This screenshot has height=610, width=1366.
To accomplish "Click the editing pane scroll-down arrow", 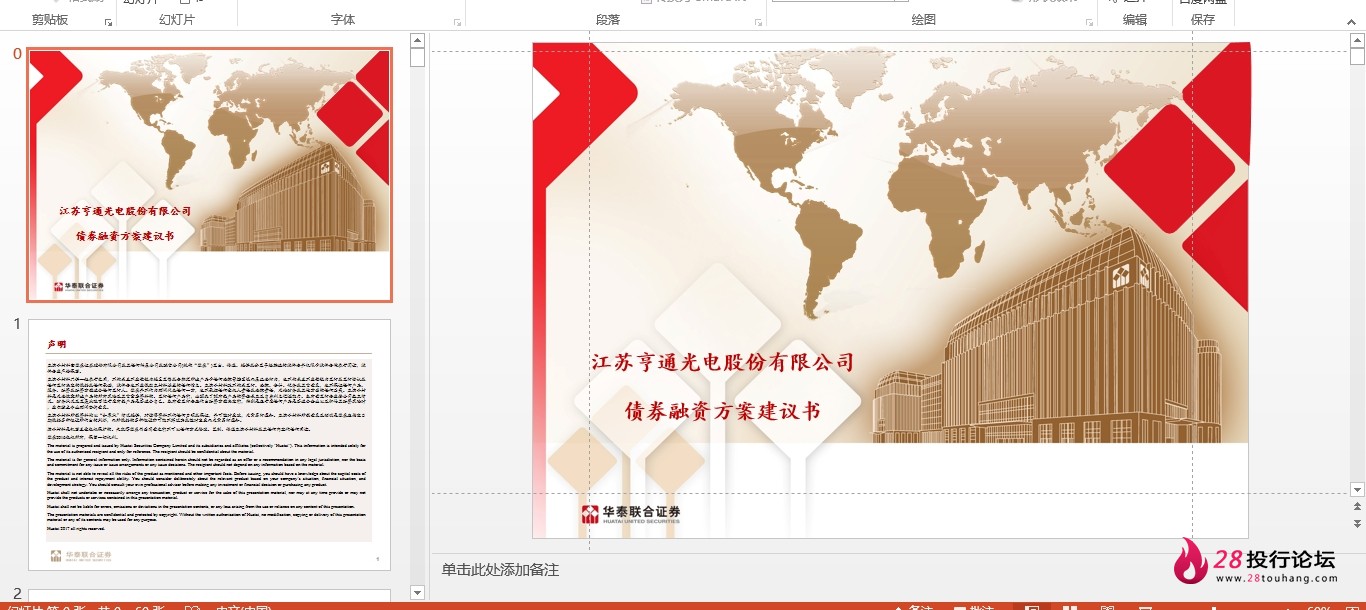I will (1357, 490).
